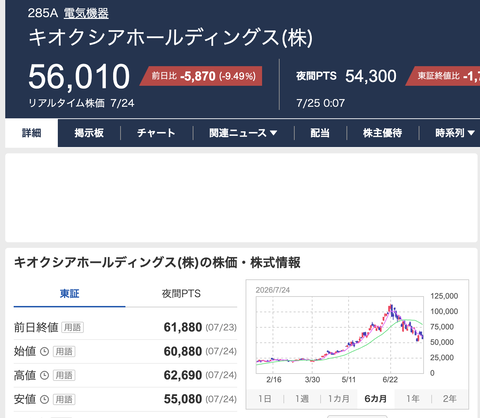
Task: Click the clock icon beside 安値
Action: 44,399
